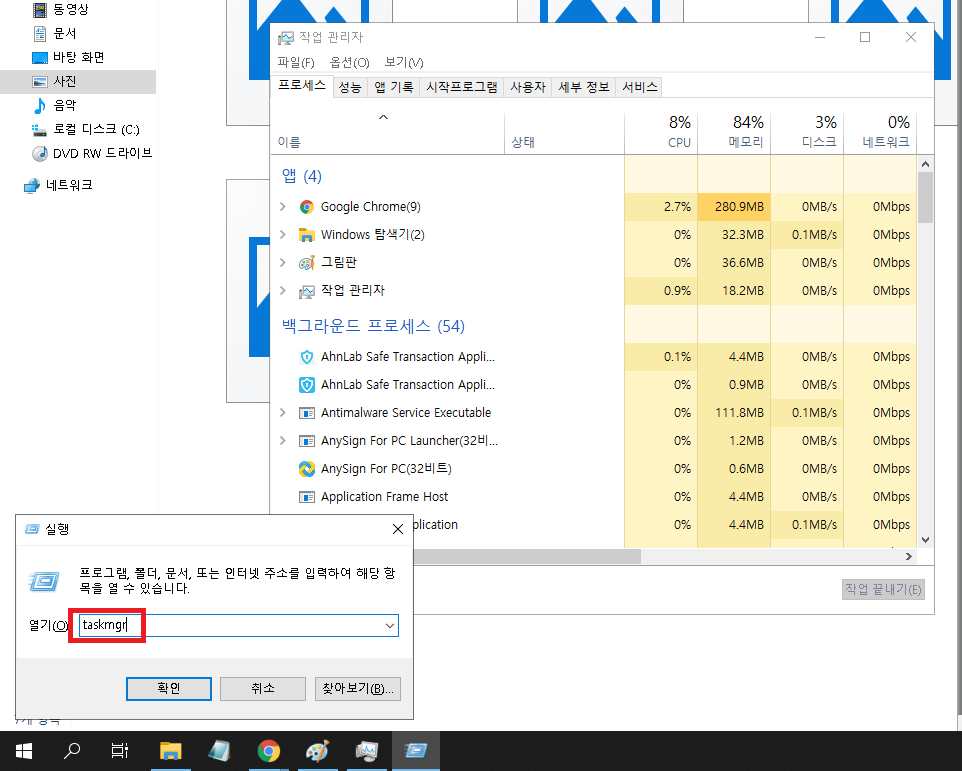
Task: Select the Google Chrome 280.9MB memory cell
Action: [734, 207]
